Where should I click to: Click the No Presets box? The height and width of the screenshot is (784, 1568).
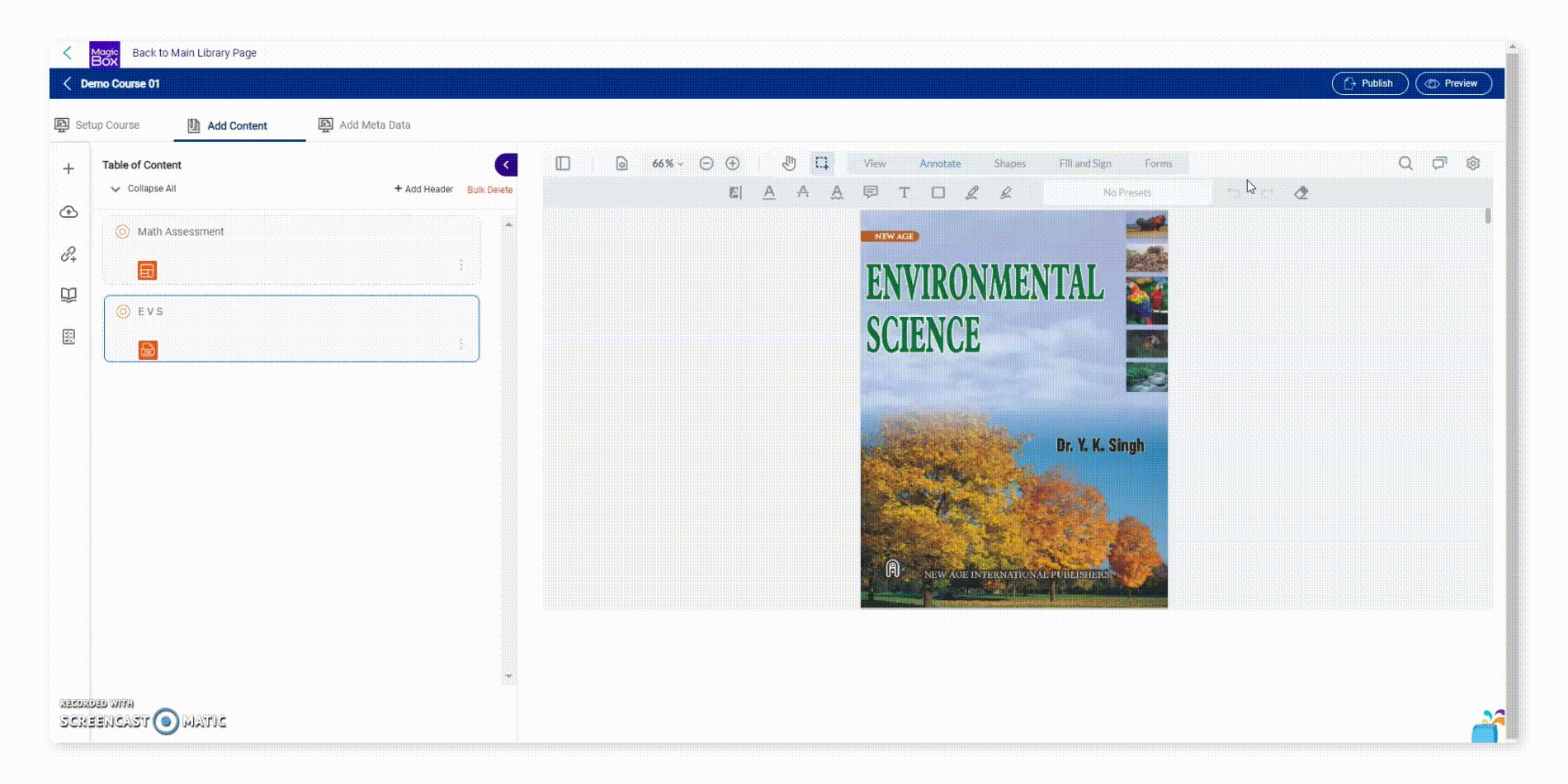[1127, 192]
